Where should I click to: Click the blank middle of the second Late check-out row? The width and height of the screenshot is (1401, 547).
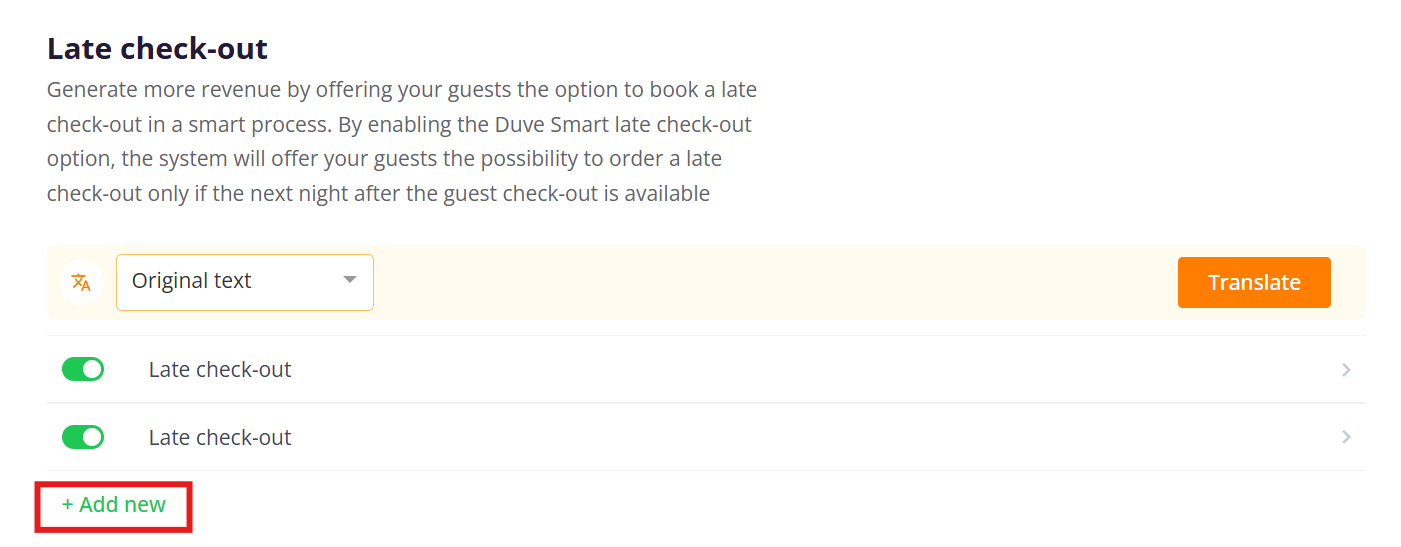point(800,438)
